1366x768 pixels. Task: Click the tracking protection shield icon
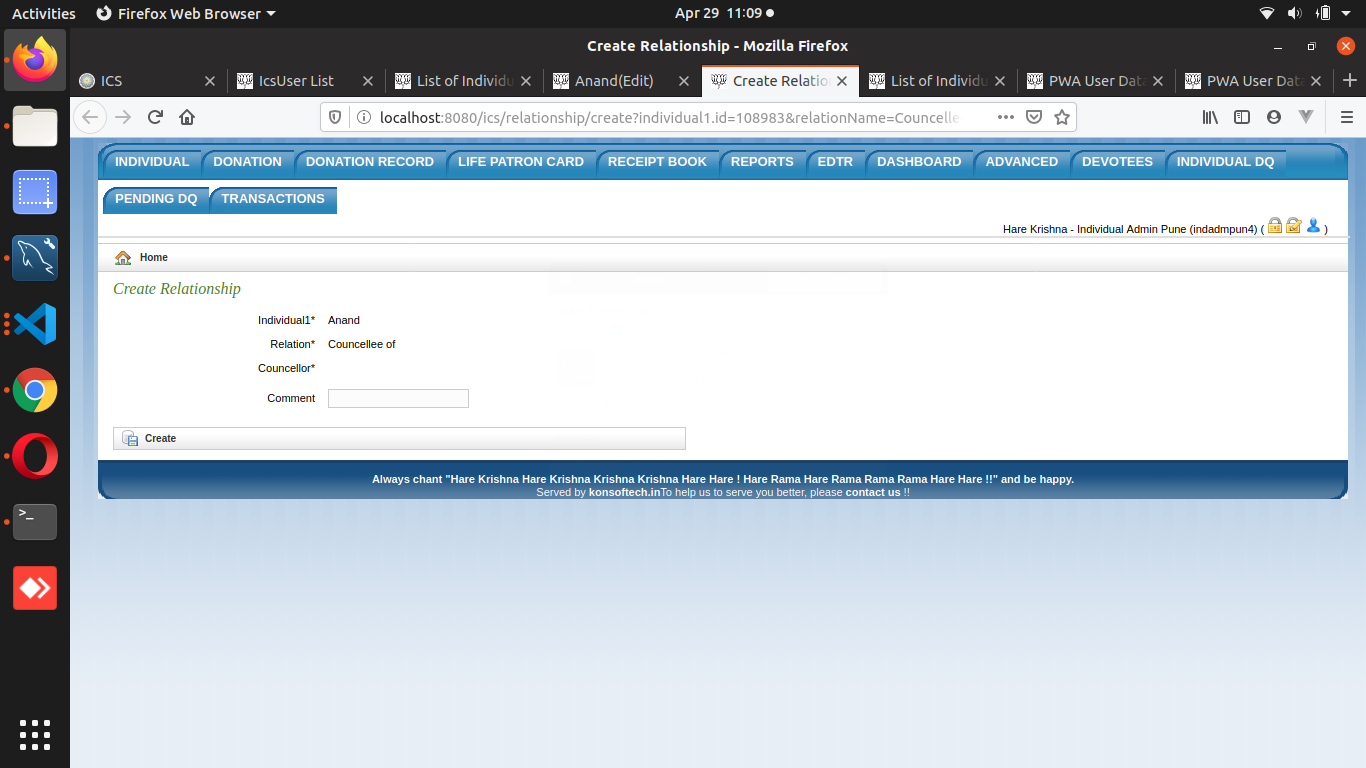335,117
